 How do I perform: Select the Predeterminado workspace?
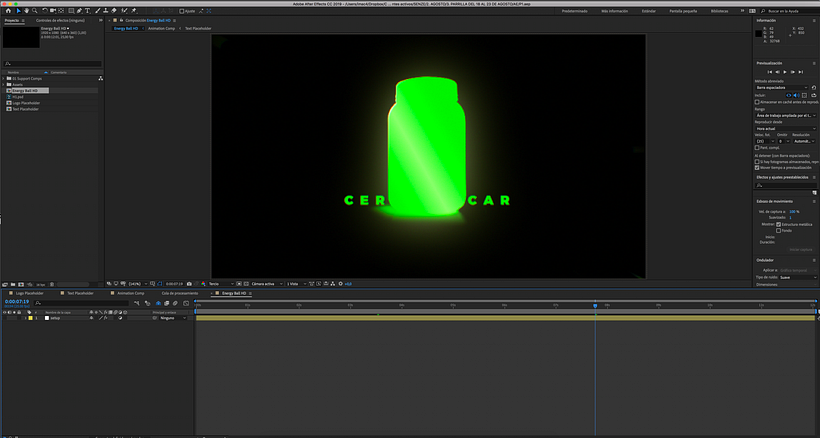pyautogui.click(x=574, y=11)
